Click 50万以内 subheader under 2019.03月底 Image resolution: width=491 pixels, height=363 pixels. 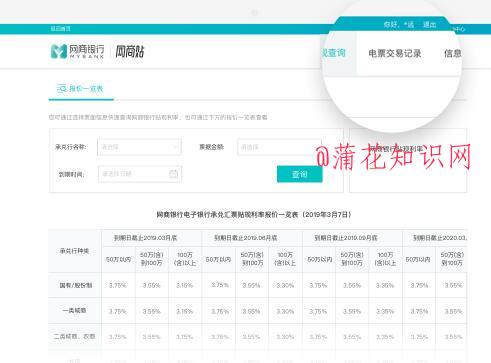point(118,259)
